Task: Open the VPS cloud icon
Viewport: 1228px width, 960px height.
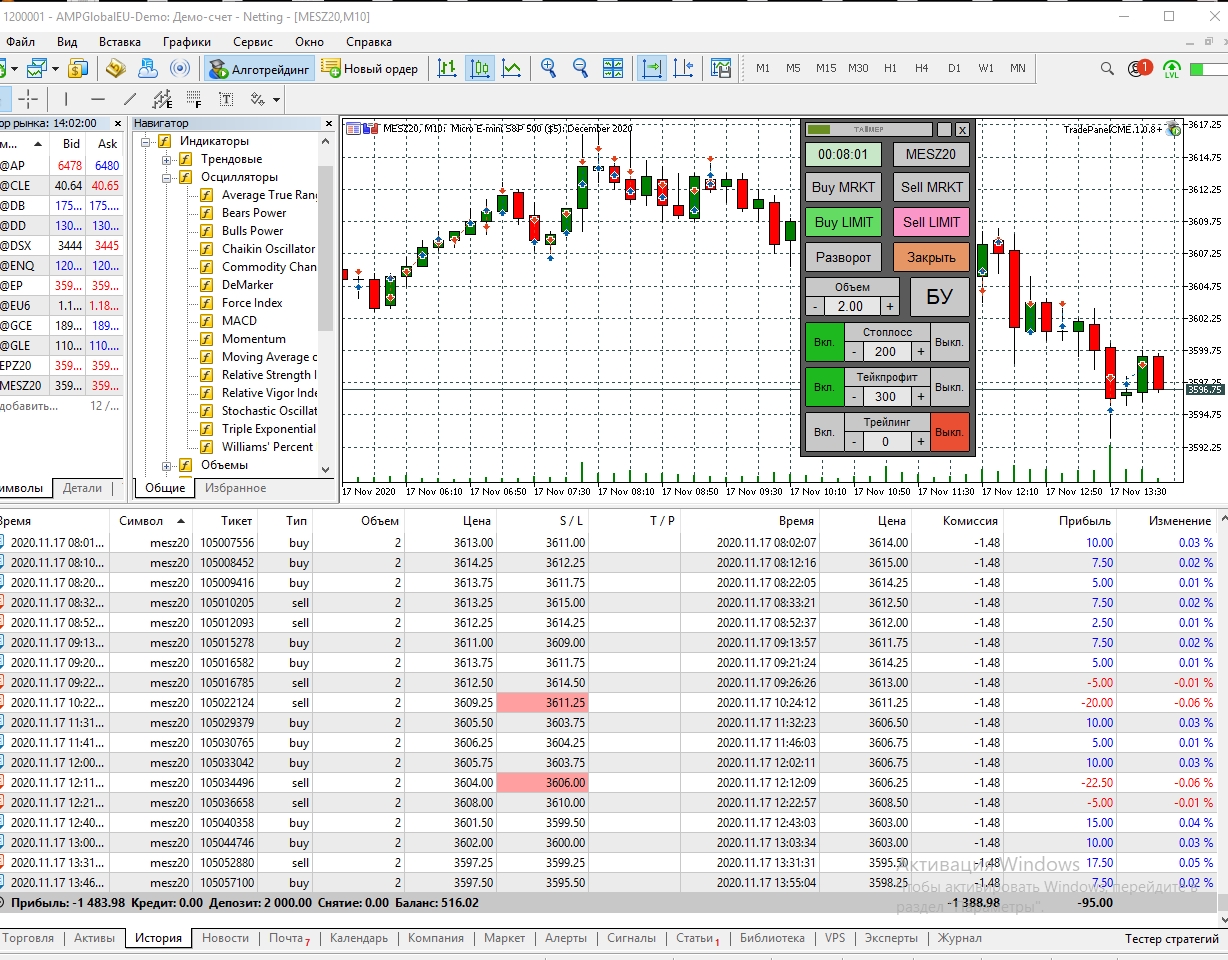Action: (x=147, y=69)
